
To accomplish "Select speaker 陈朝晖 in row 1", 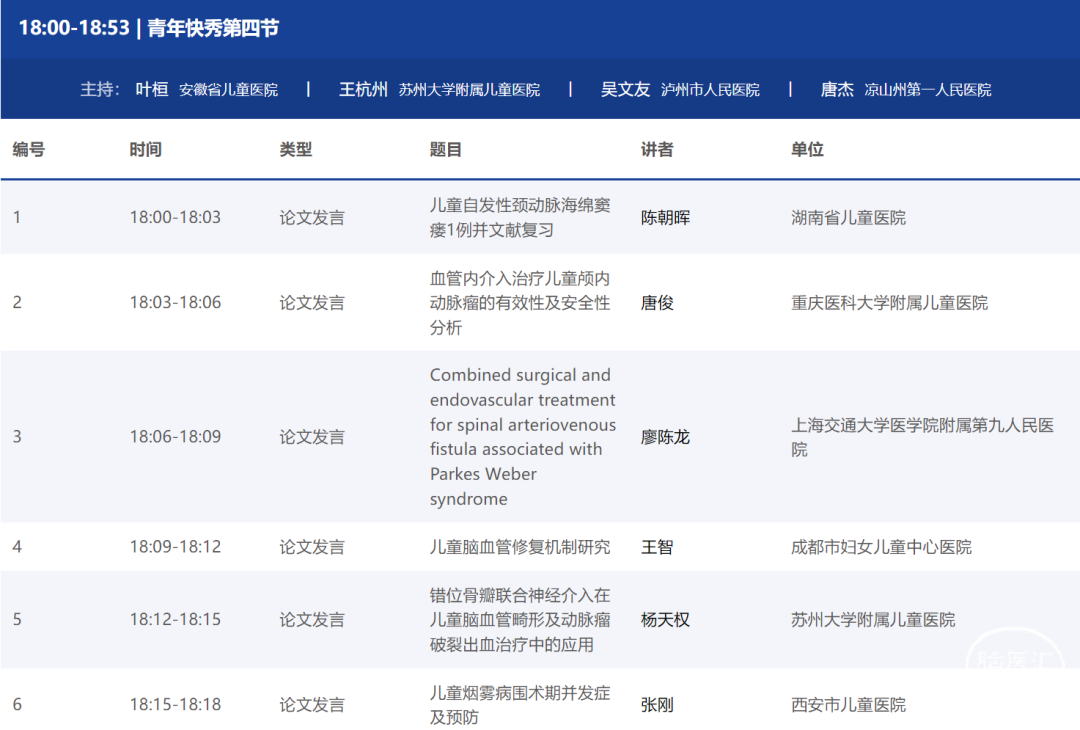I will click(x=665, y=217).
